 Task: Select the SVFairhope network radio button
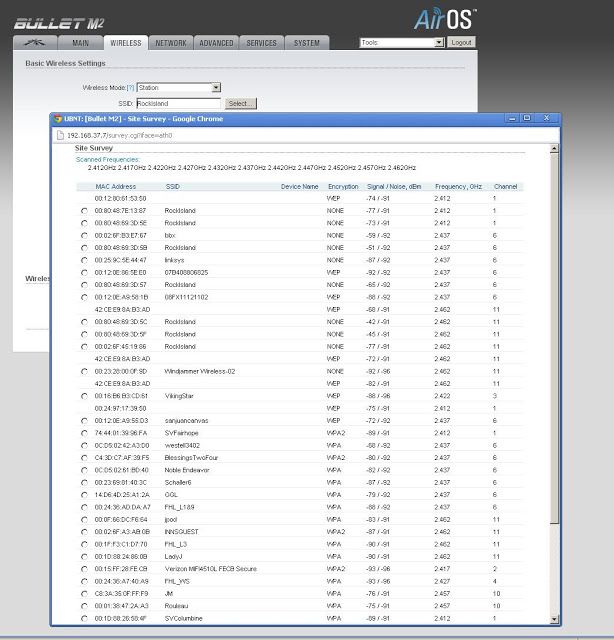pos(84,433)
